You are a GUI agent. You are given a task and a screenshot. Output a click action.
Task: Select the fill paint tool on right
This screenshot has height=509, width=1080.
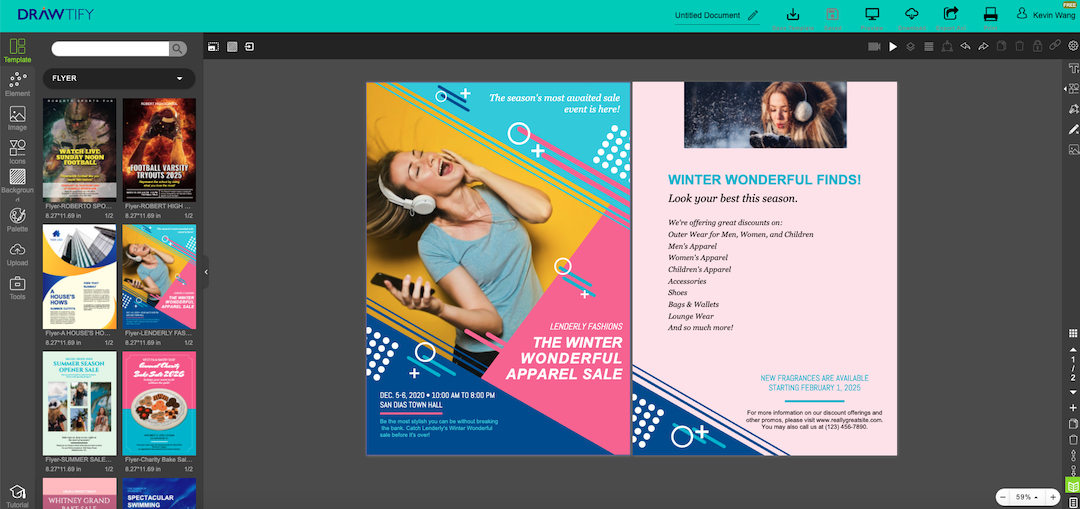point(1073,109)
